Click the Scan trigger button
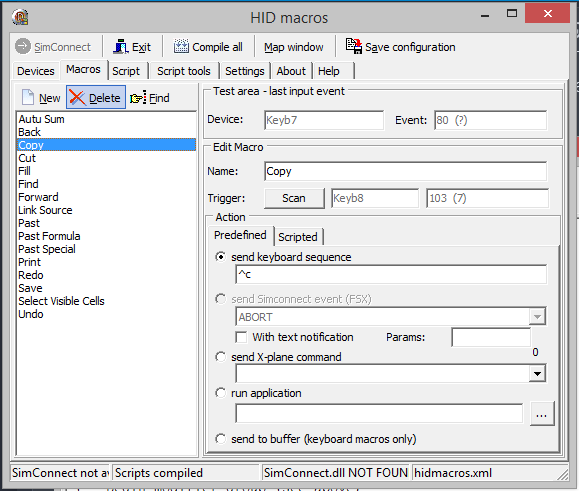The height and width of the screenshot is (491, 579). click(x=294, y=198)
